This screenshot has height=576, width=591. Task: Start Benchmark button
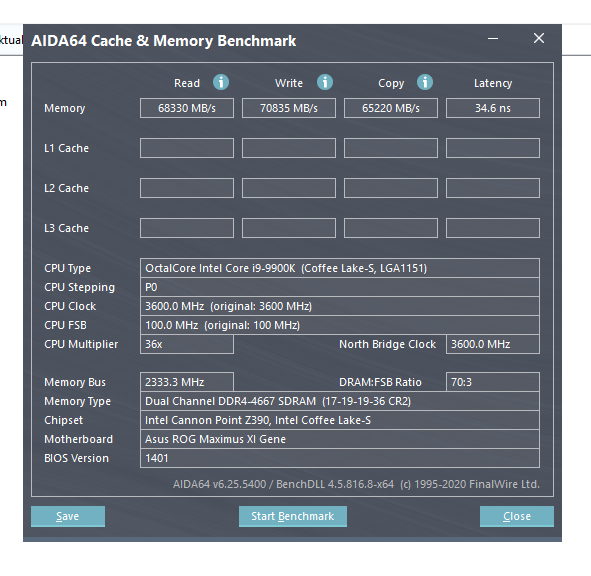pos(293,516)
